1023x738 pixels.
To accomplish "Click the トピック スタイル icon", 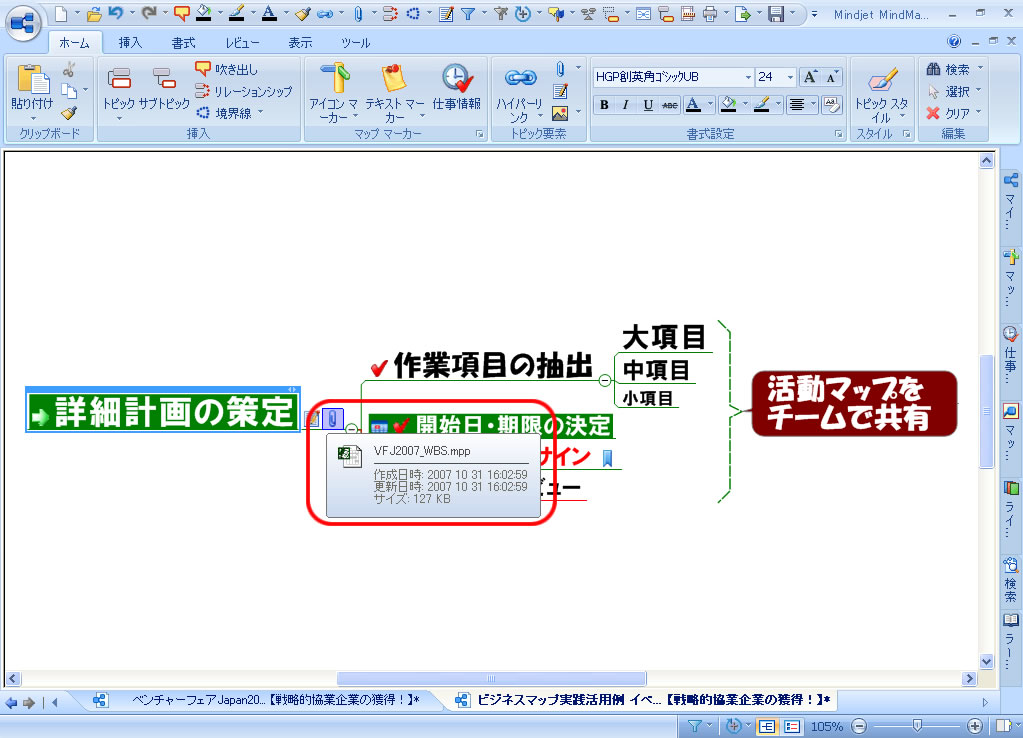I will 881,78.
